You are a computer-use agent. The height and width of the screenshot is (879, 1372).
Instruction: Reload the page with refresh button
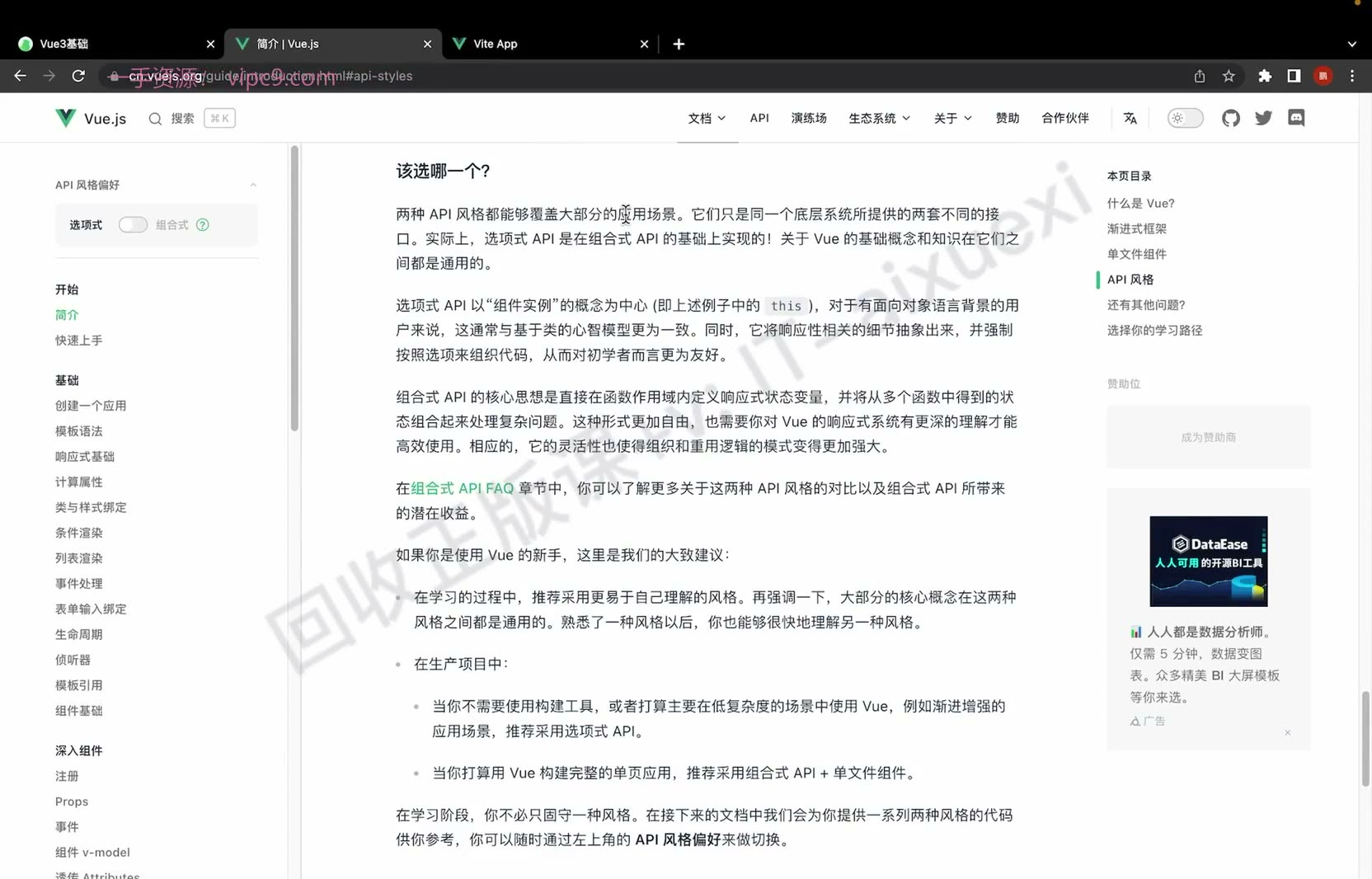pyautogui.click(x=78, y=76)
